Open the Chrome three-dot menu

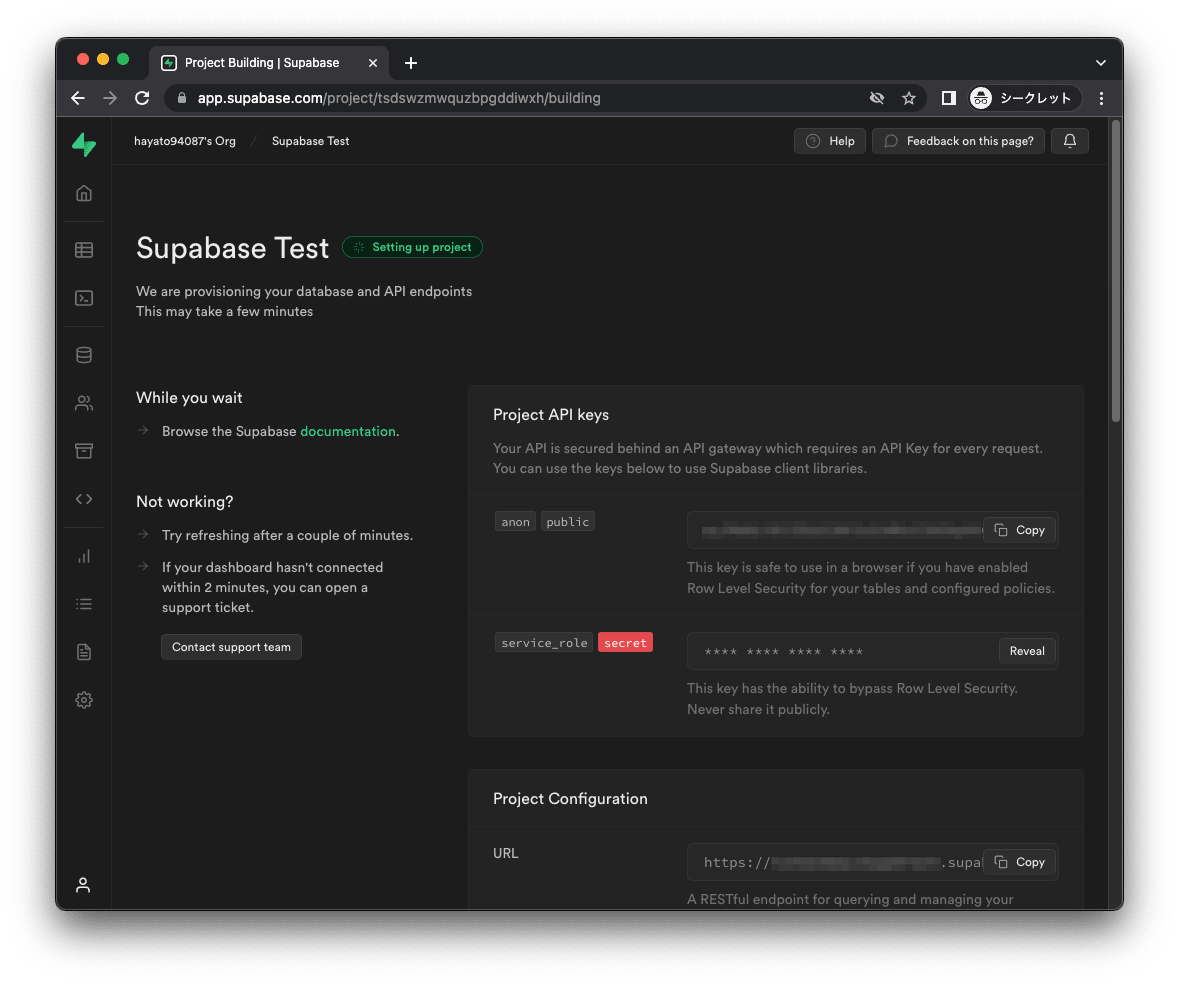[1101, 98]
